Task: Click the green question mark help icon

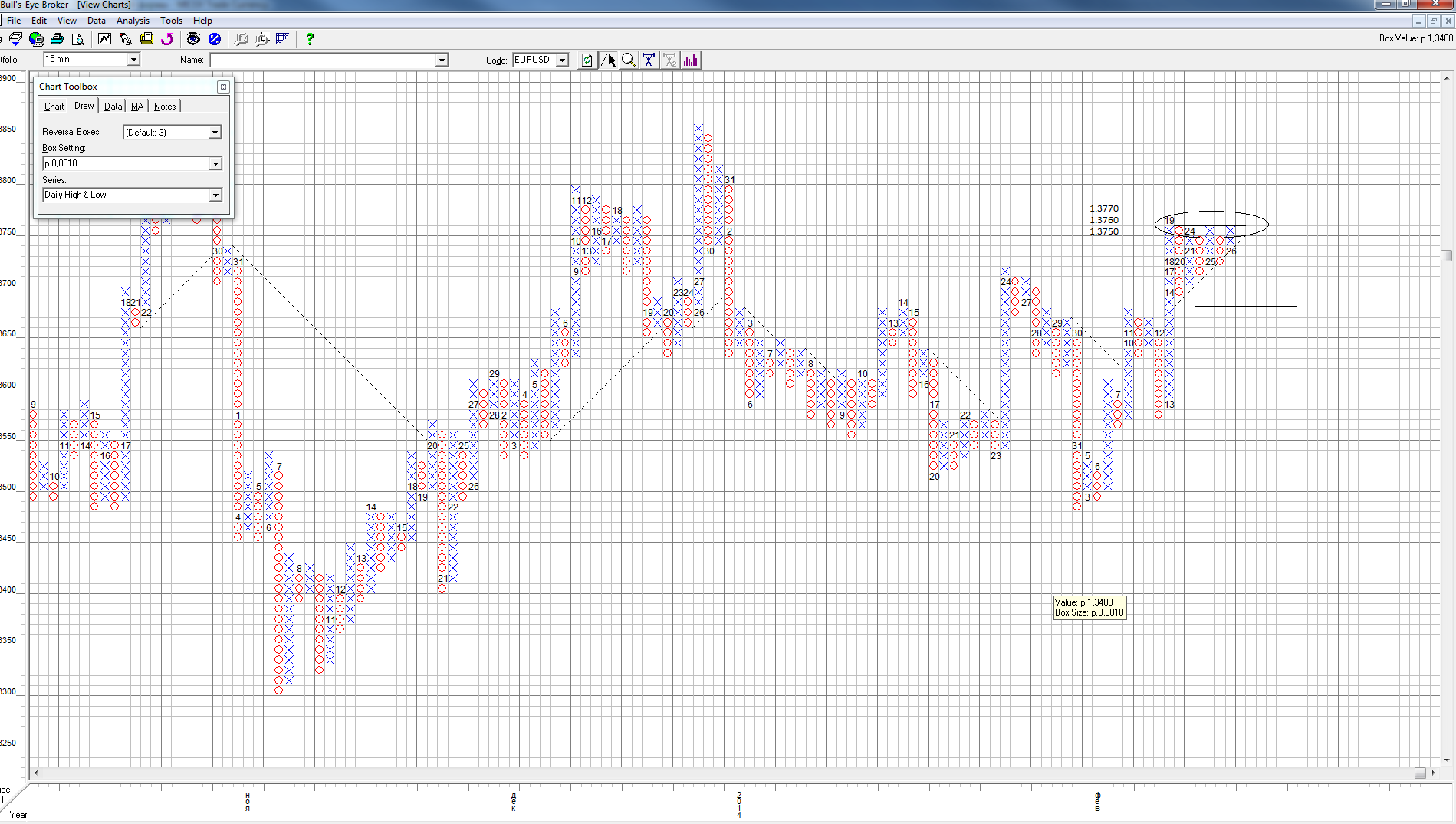Action: click(x=310, y=39)
